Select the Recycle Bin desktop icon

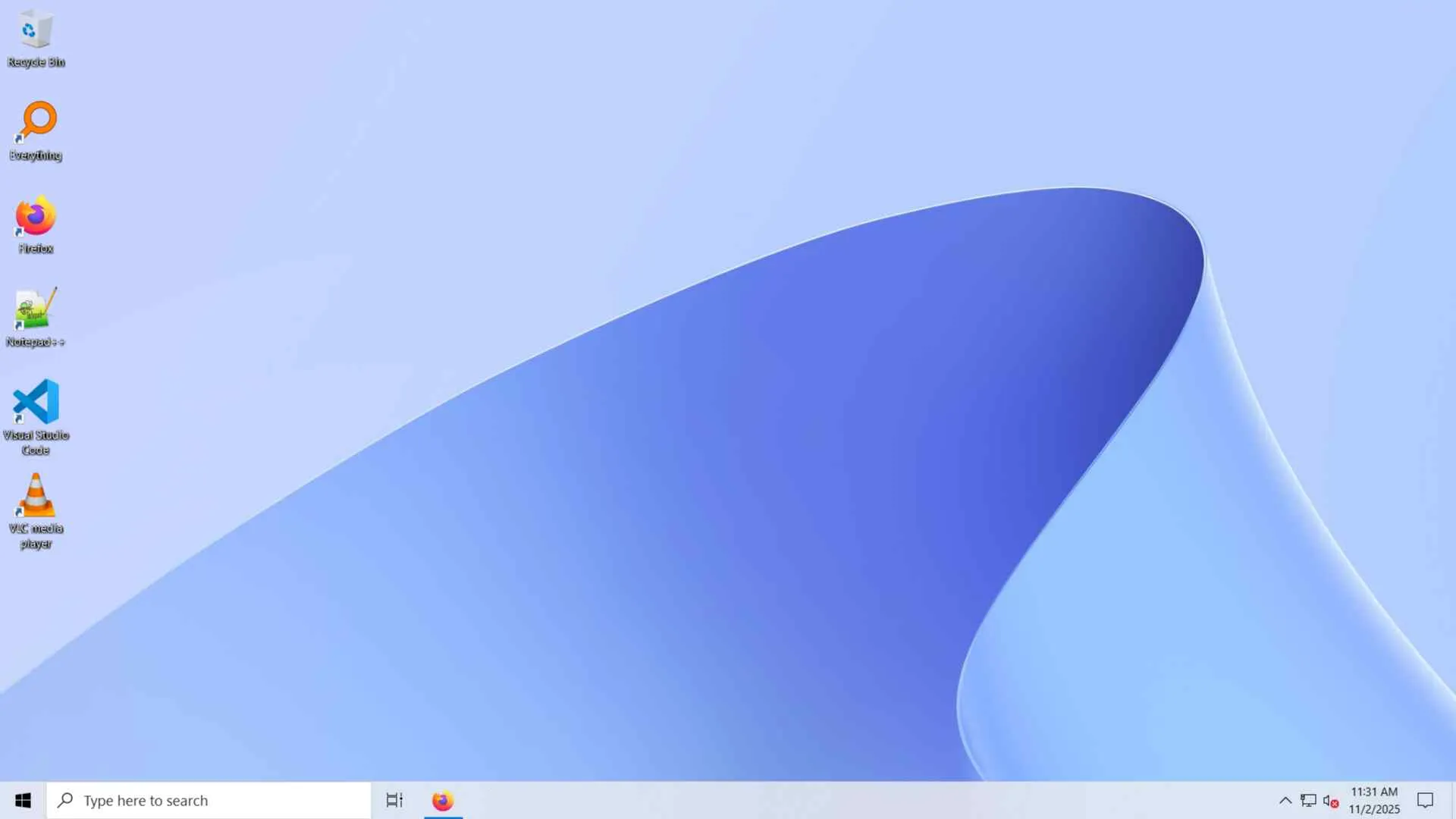coord(36,30)
